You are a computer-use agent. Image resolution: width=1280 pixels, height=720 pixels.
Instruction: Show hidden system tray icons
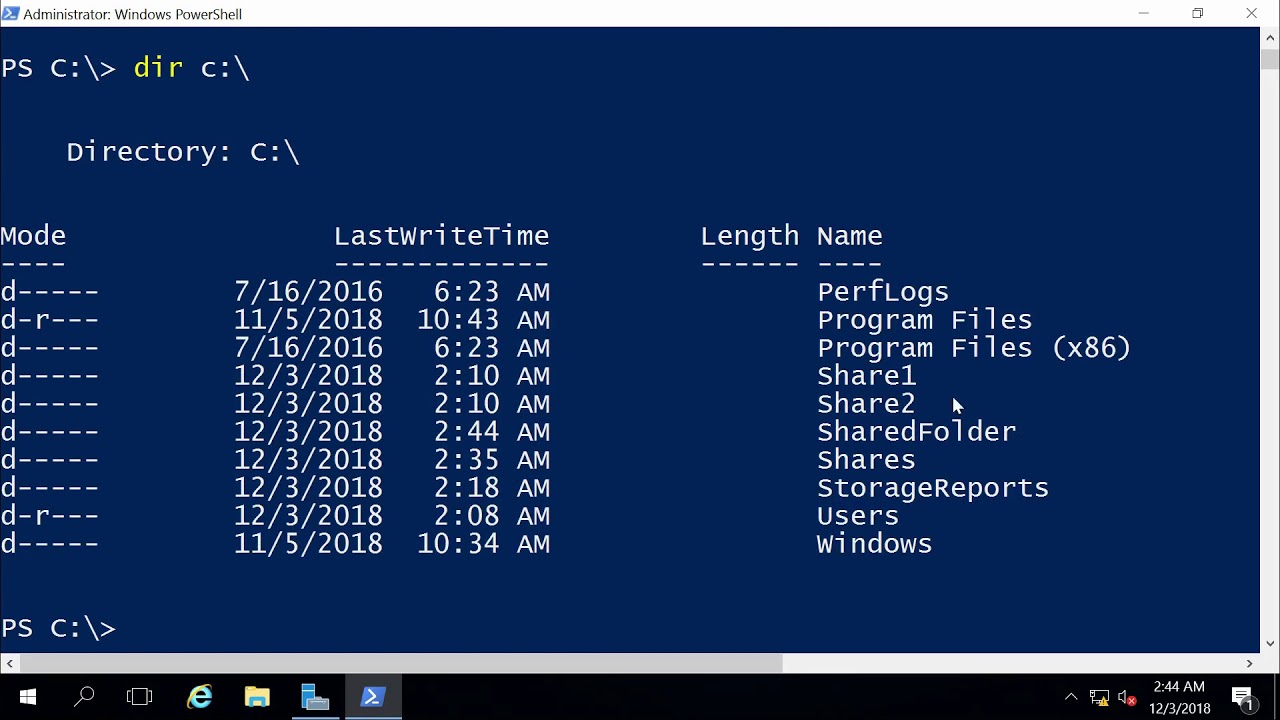pyautogui.click(x=1071, y=697)
